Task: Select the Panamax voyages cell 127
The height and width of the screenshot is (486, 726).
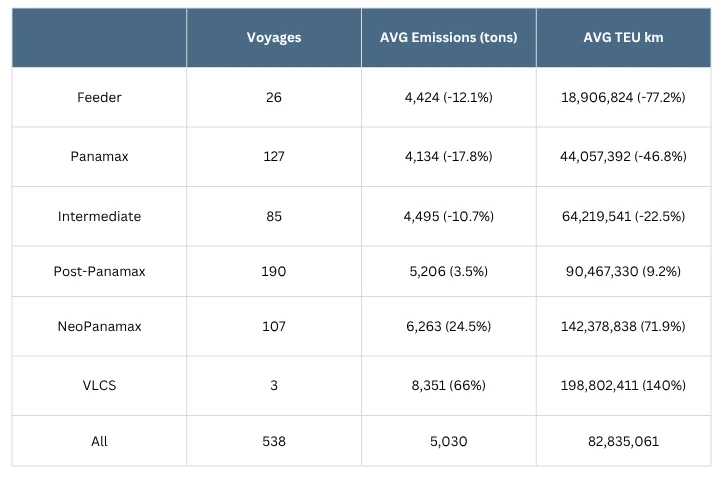Action: (x=274, y=156)
